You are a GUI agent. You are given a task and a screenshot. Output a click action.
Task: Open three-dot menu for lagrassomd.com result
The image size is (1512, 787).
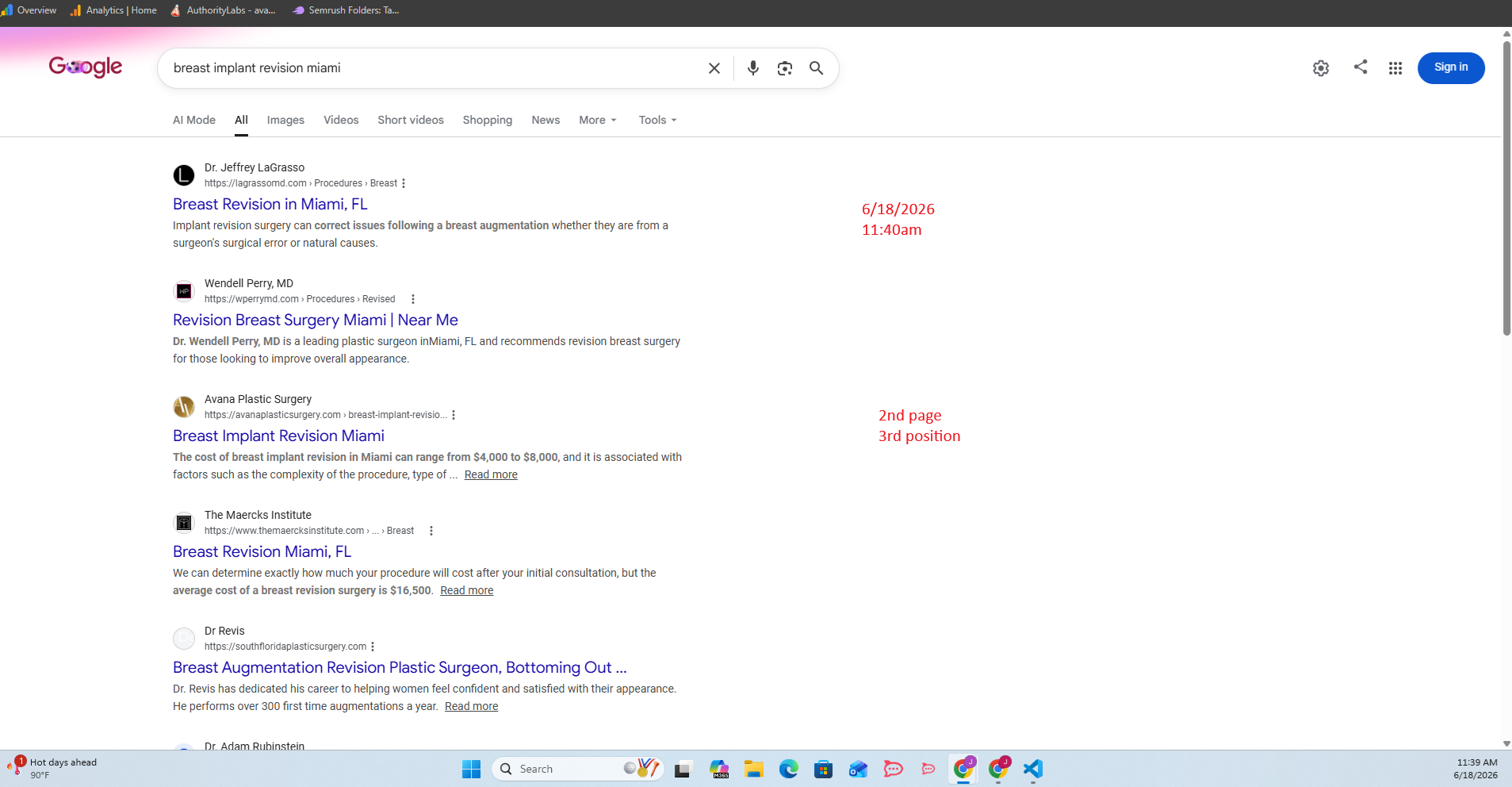(x=404, y=183)
